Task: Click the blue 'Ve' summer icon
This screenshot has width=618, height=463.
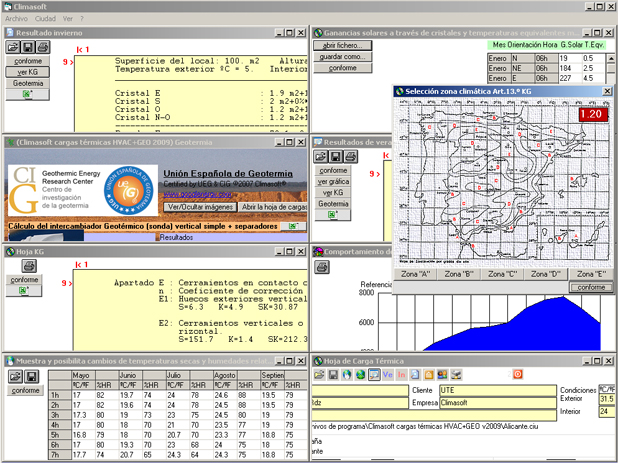Action: [x=387, y=375]
